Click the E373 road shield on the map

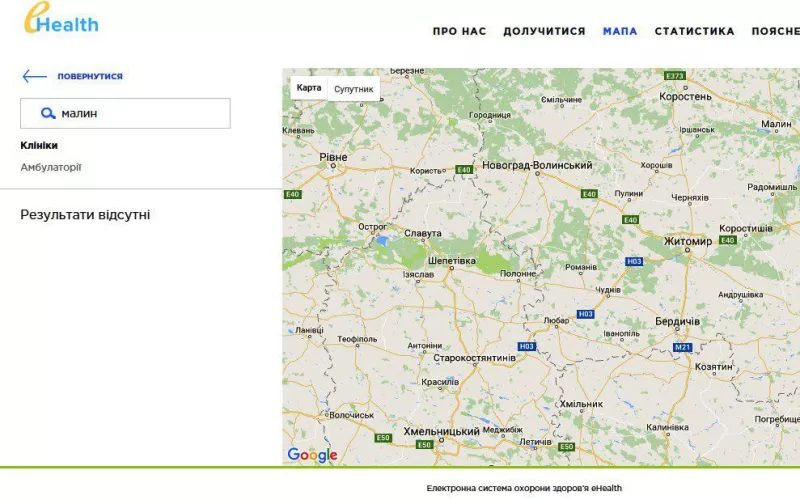(x=675, y=76)
